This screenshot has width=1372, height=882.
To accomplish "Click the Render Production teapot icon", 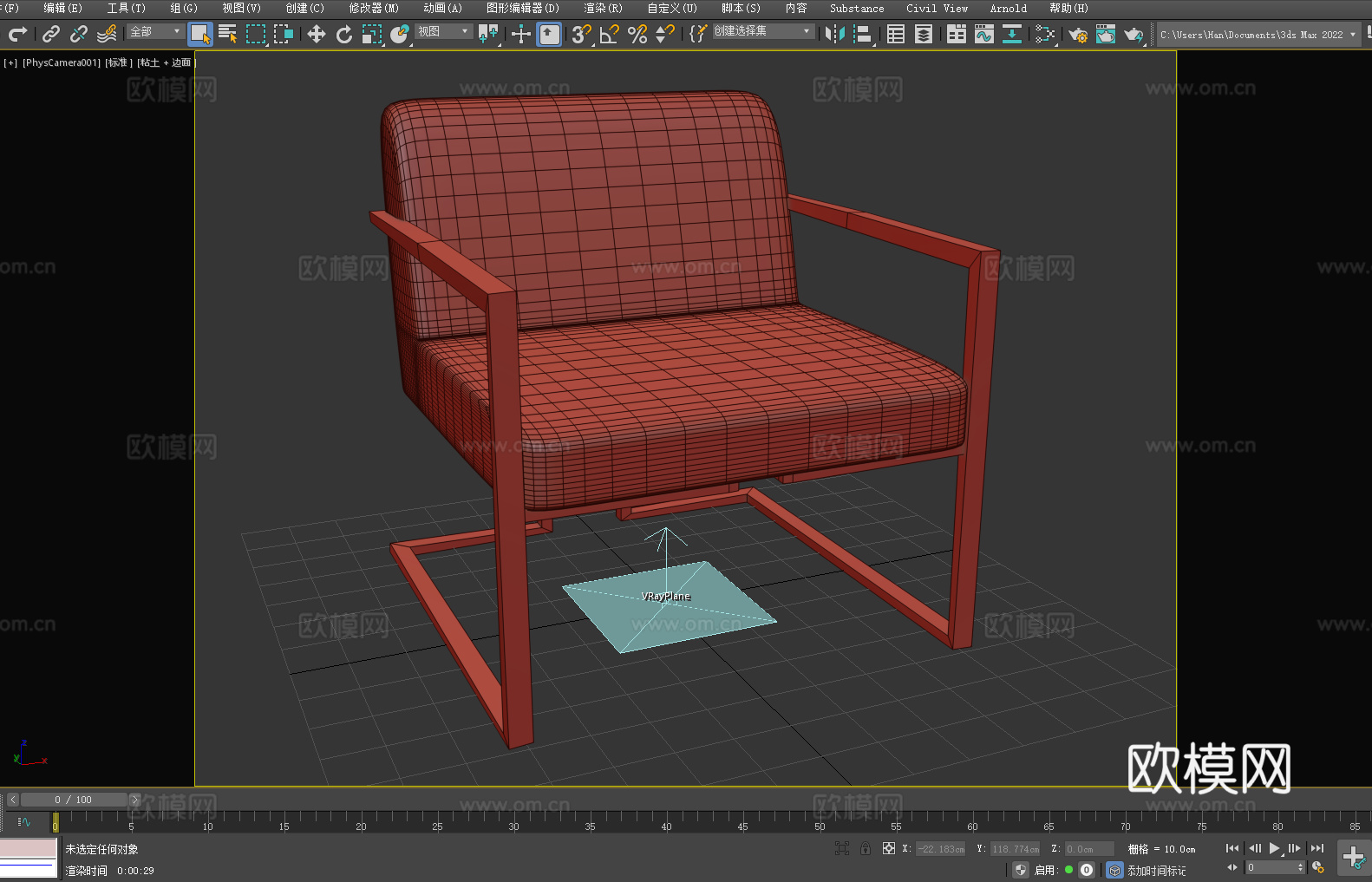I will [x=1134, y=34].
